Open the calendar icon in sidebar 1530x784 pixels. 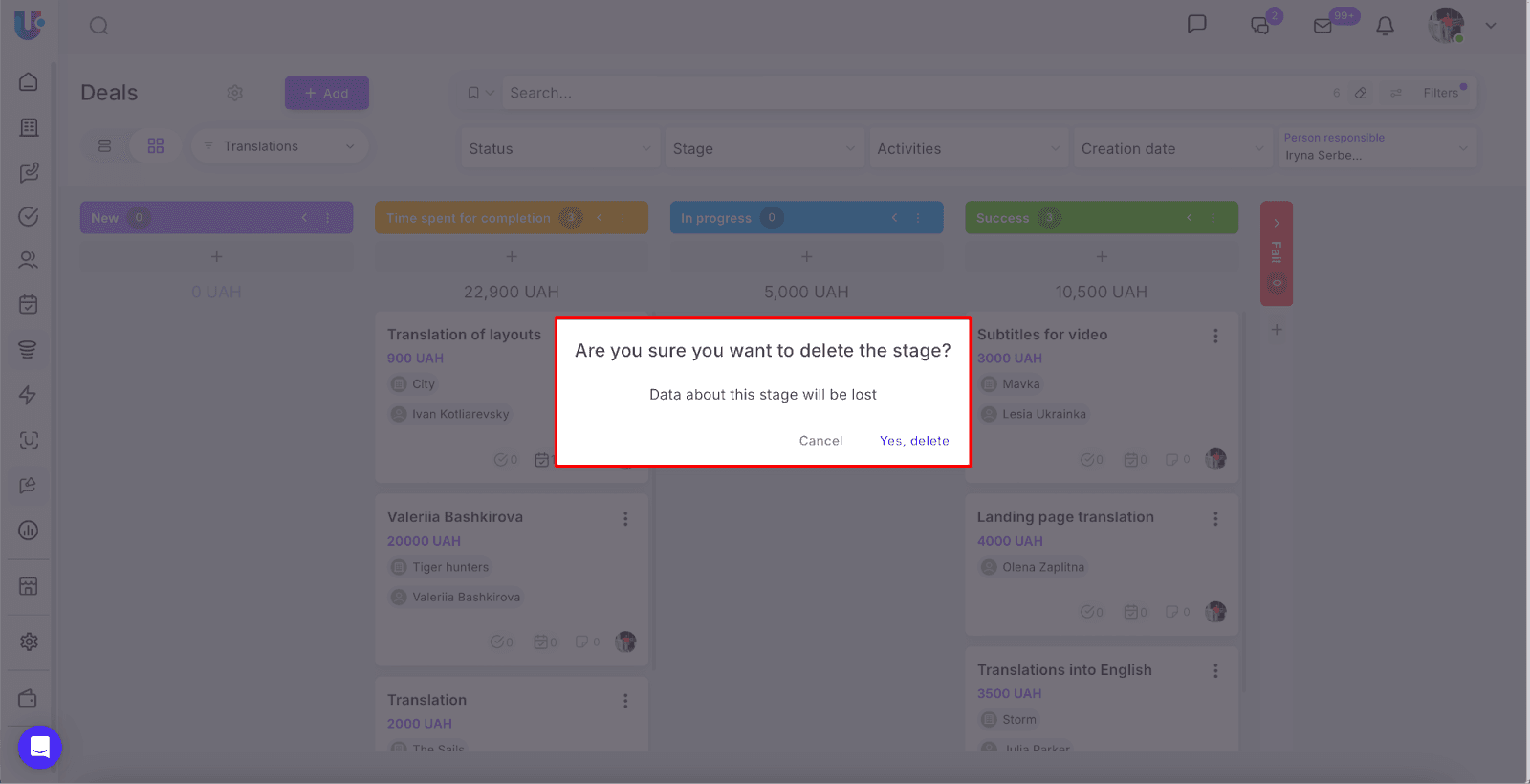pyautogui.click(x=29, y=305)
